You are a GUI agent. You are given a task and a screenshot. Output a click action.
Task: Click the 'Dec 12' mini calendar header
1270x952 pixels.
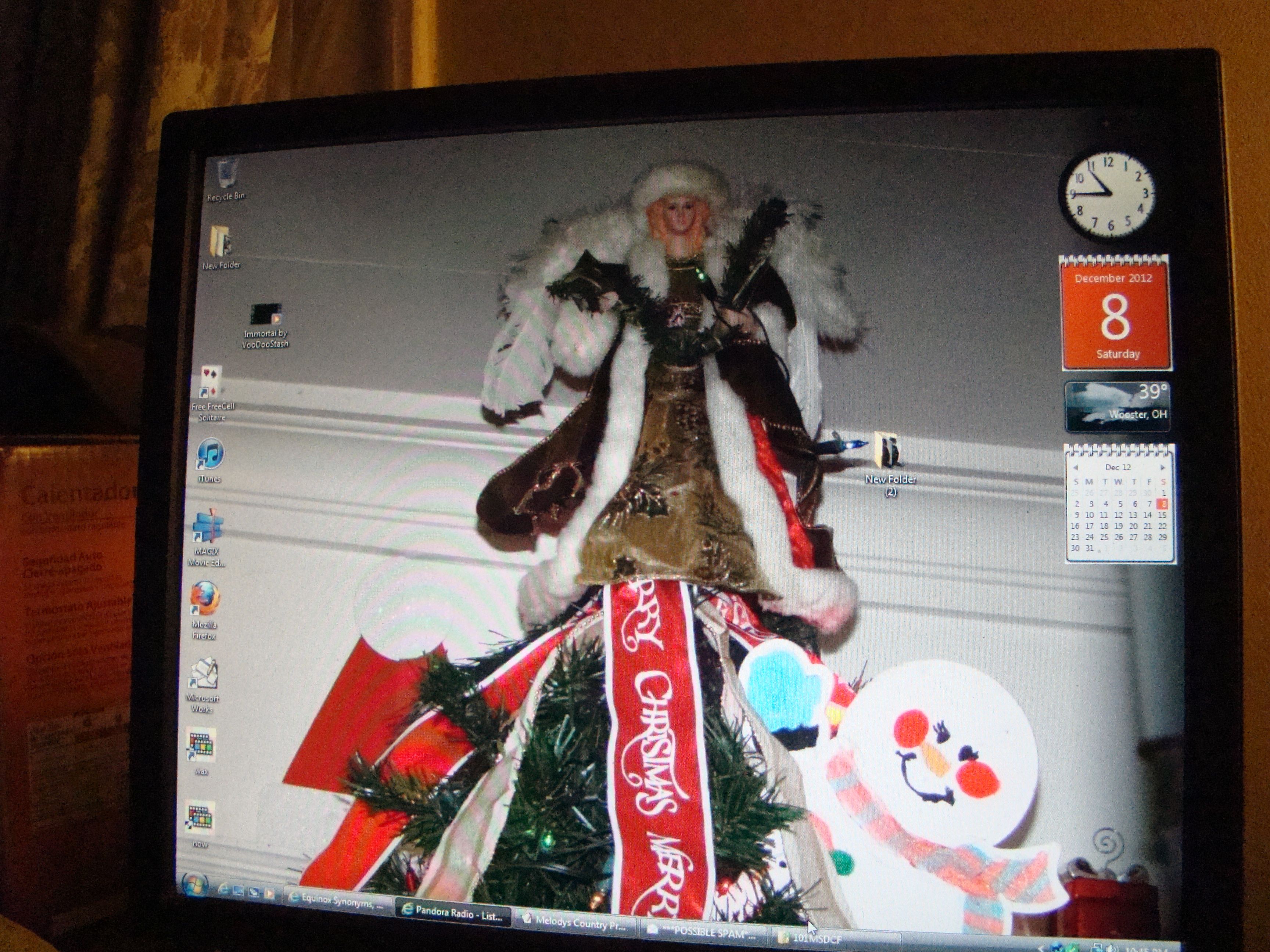point(1118,467)
